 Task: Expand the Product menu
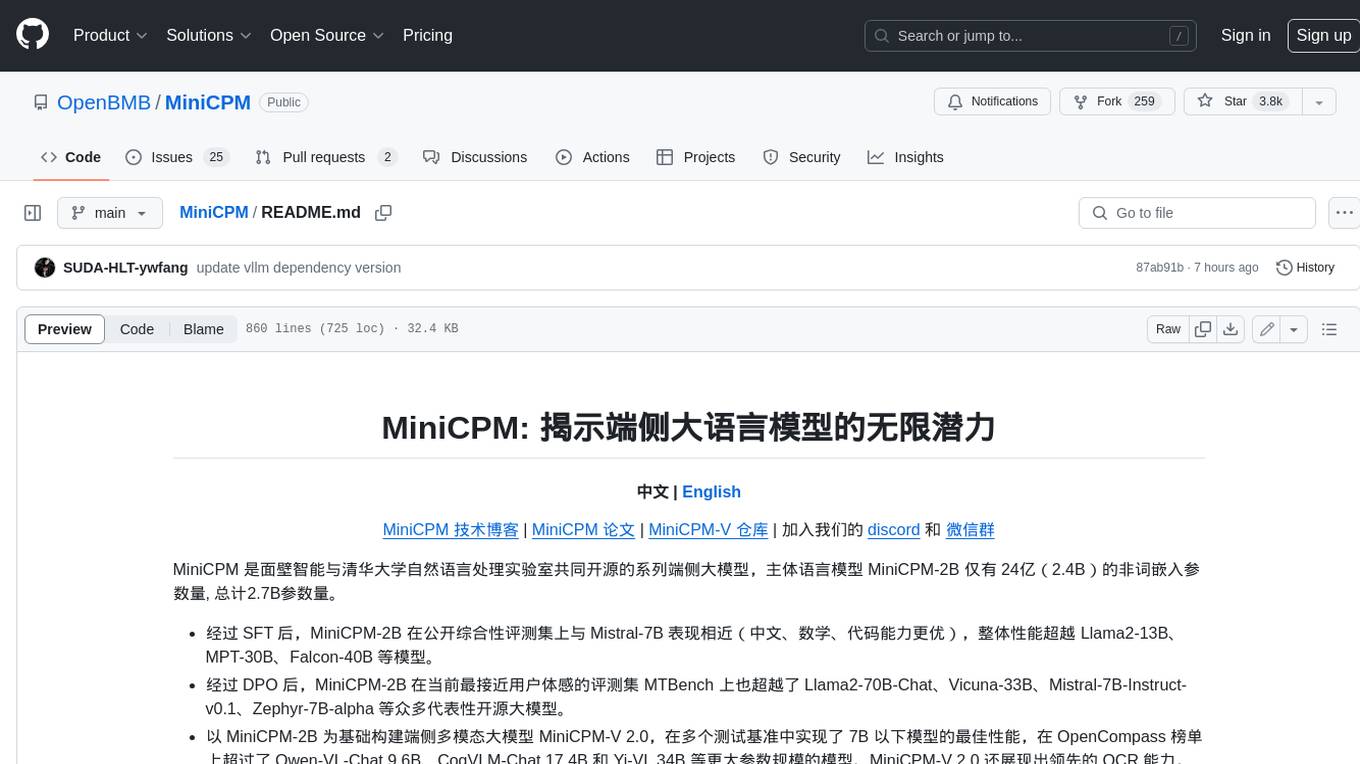[110, 35]
